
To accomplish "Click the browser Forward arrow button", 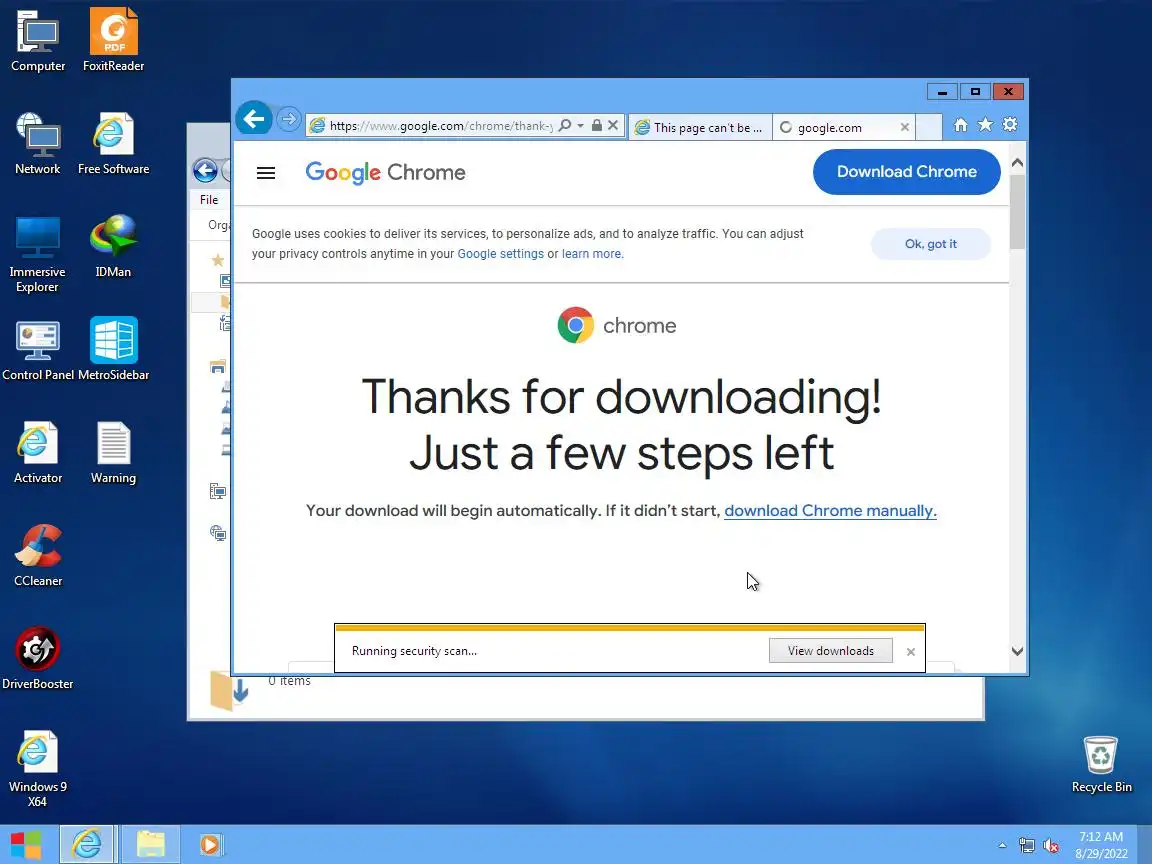I will point(289,119).
